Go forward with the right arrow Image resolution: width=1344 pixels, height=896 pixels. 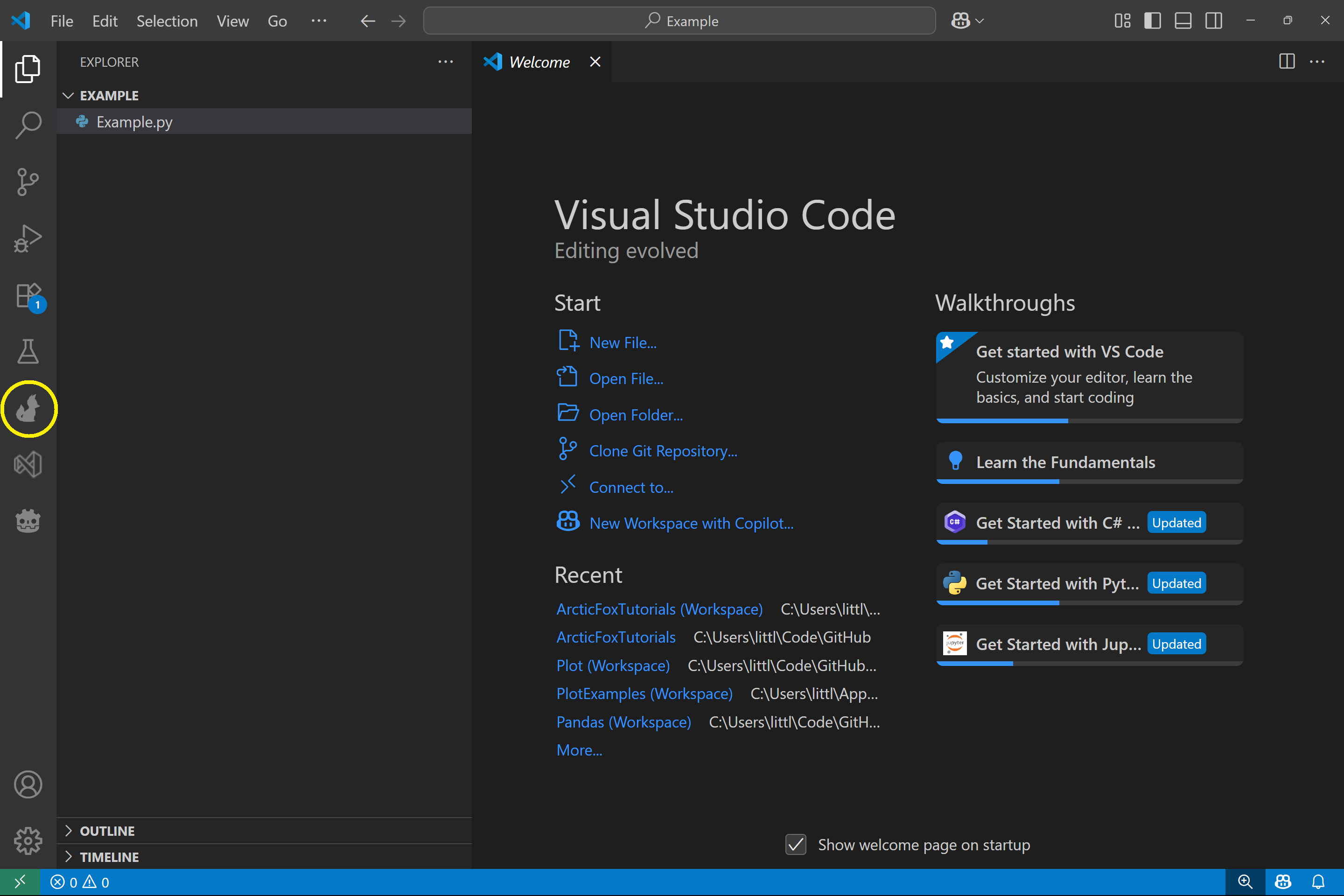point(398,21)
